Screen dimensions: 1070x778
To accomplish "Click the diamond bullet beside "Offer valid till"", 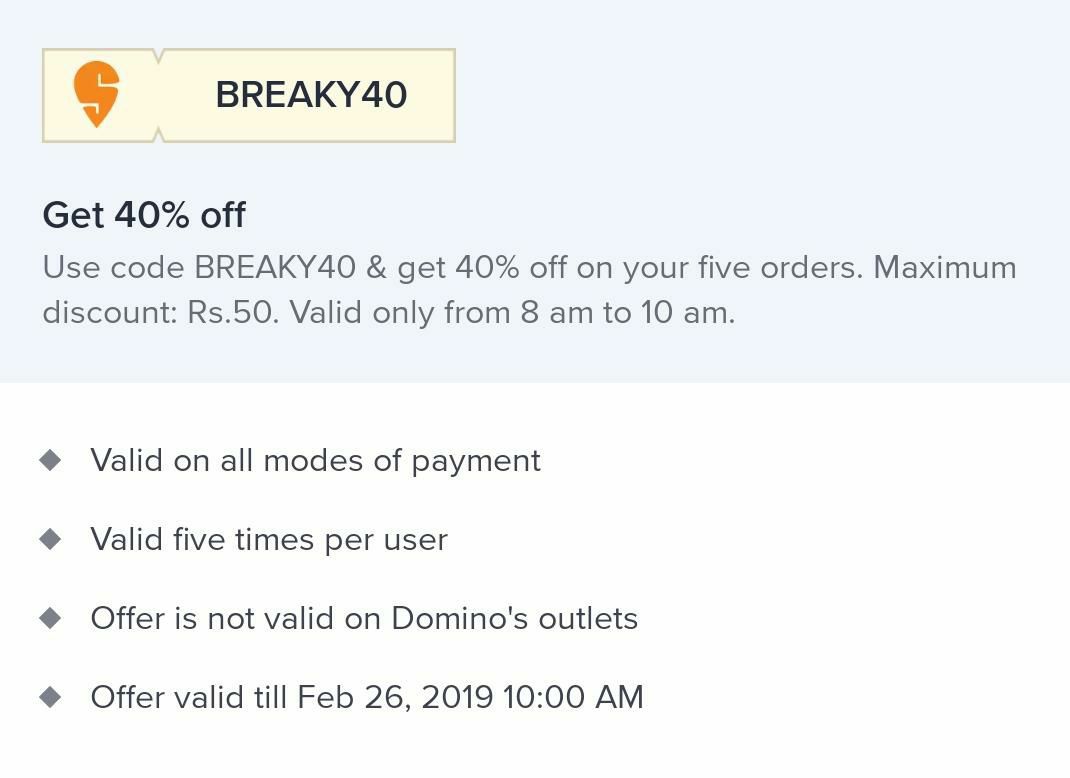I will tap(50, 697).
